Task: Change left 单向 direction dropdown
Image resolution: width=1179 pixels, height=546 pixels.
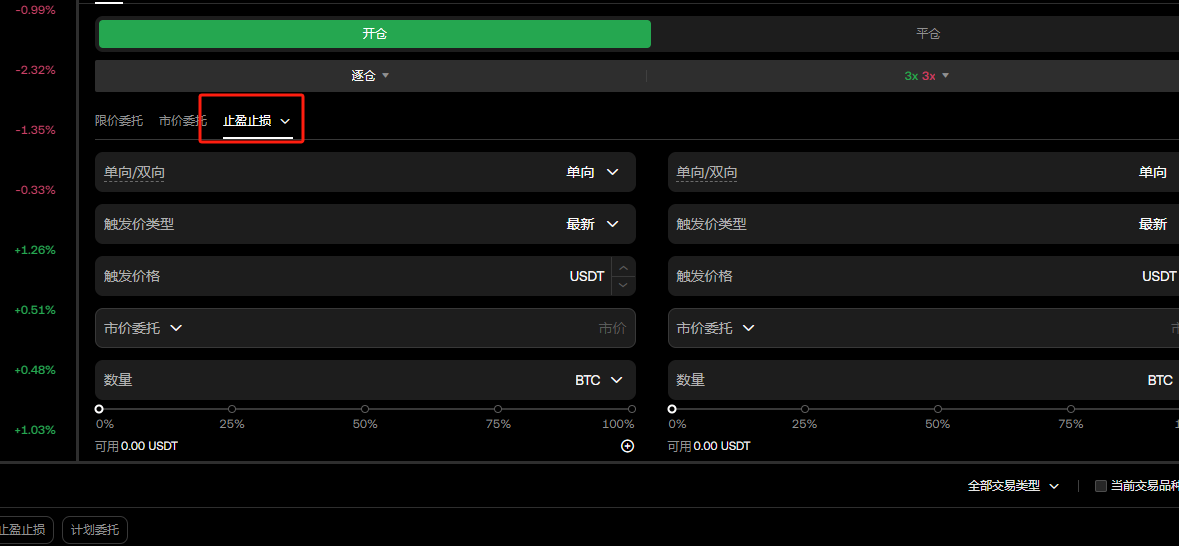Action: (x=593, y=172)
